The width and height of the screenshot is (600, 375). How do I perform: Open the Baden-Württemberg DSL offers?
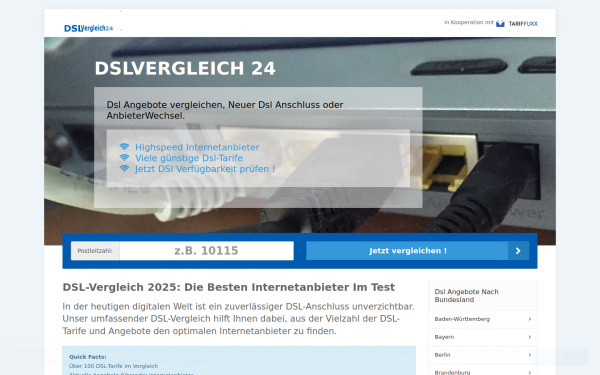pyautogui.click(x=483, y=319)
